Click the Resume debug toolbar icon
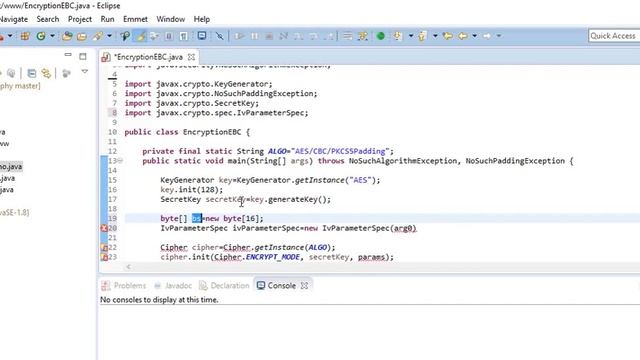This screenshot has width=640, height=360. (x=240, y=36)
